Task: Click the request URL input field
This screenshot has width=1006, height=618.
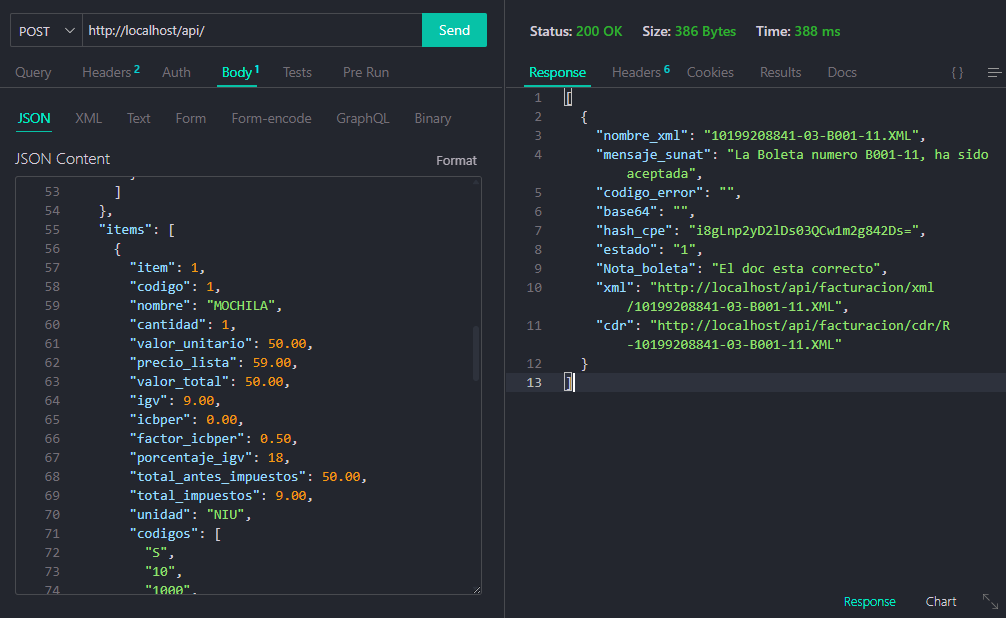Action: click(x=250, y=31)
